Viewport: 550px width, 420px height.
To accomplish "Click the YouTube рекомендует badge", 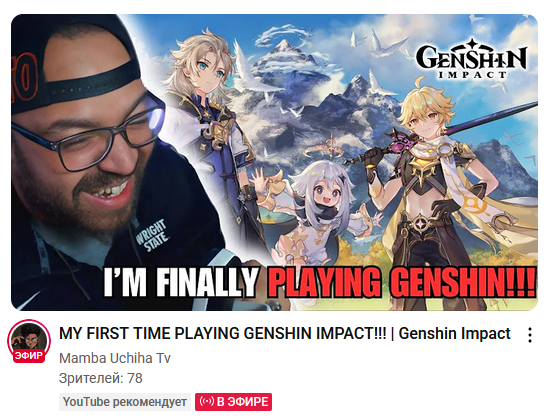I will point(125,402).
